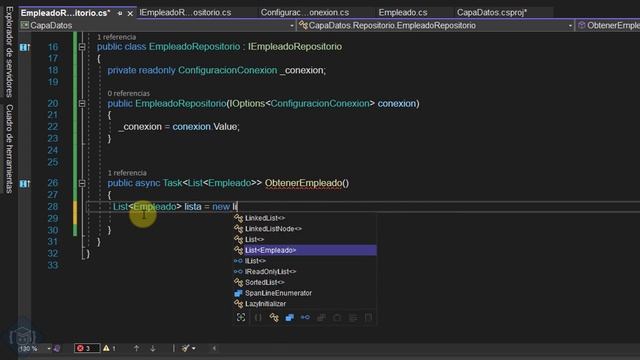Viewport: 640px width, 360px height.
Task: Switch to the EmpleadoR...itorio.cs tab
Action: 65,13
